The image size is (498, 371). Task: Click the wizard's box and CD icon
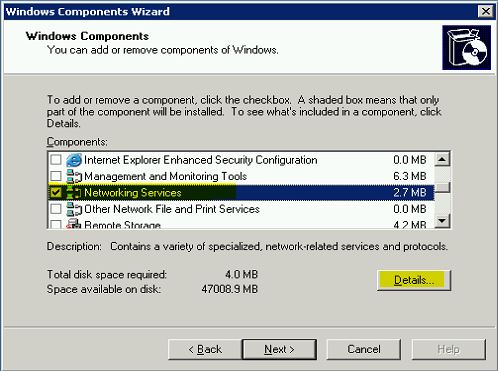pyautogui.click(x=466, y=47)
